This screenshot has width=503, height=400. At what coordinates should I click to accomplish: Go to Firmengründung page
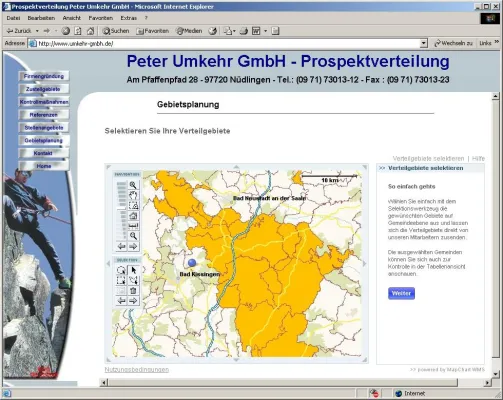tap(44, 76)
